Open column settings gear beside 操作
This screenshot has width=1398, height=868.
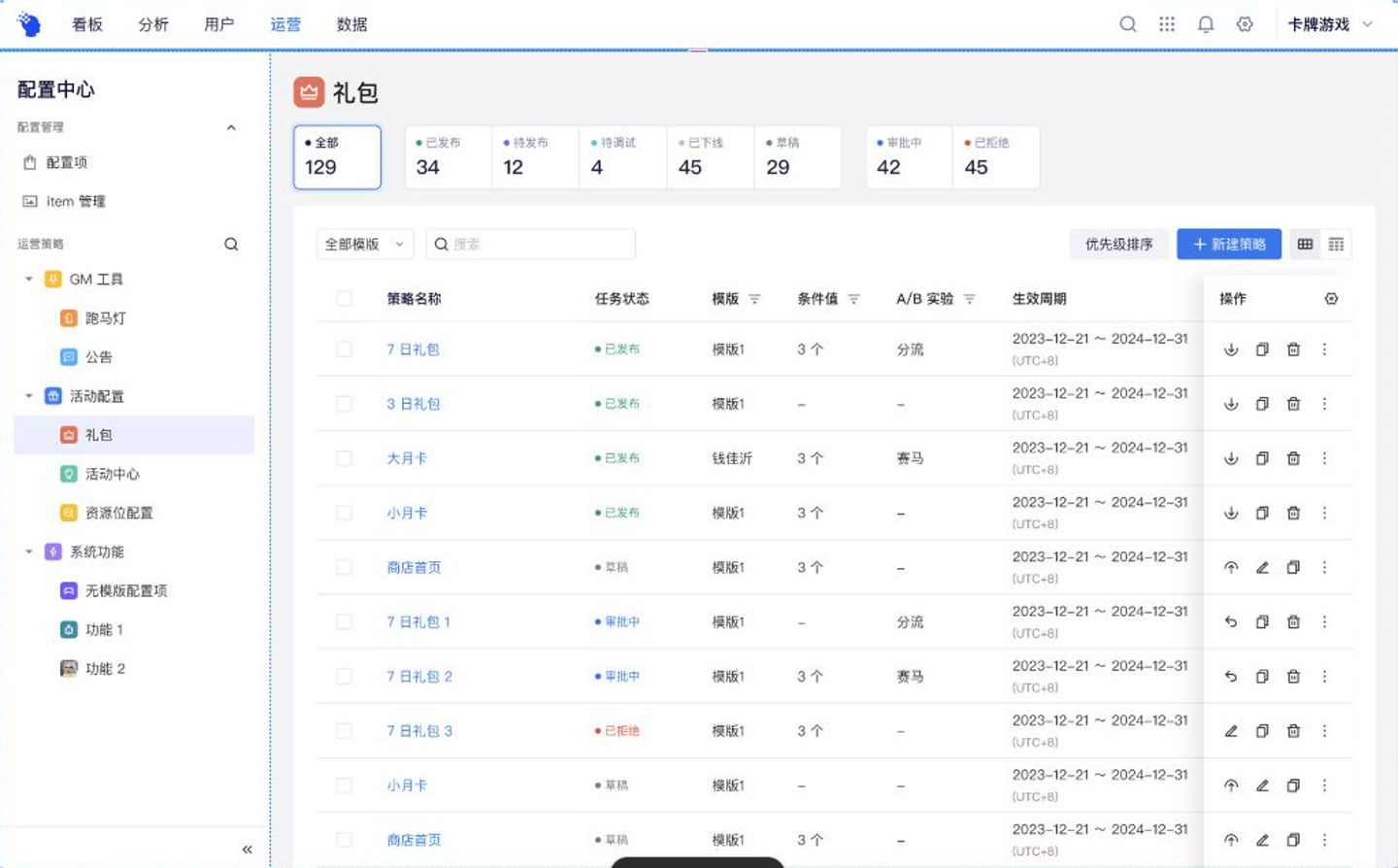(1331, 299)
